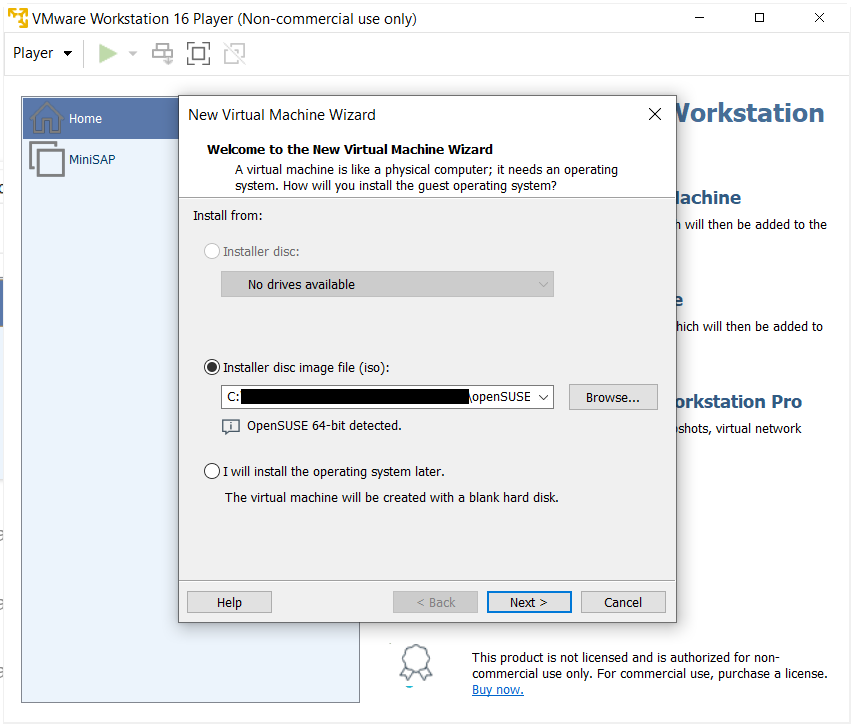Screen dimensions: 857x725
Task: Open the No drives available dropdown
Action: [387, 284]
